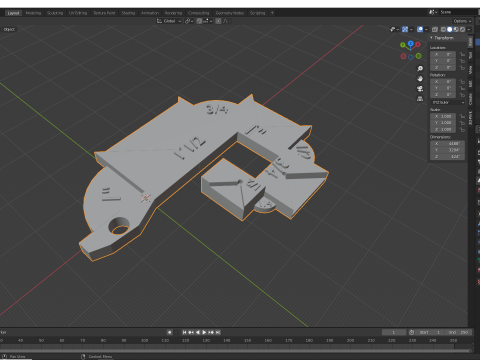Toggle the camera view icon

pyautogui.click(x=420, y=89)
